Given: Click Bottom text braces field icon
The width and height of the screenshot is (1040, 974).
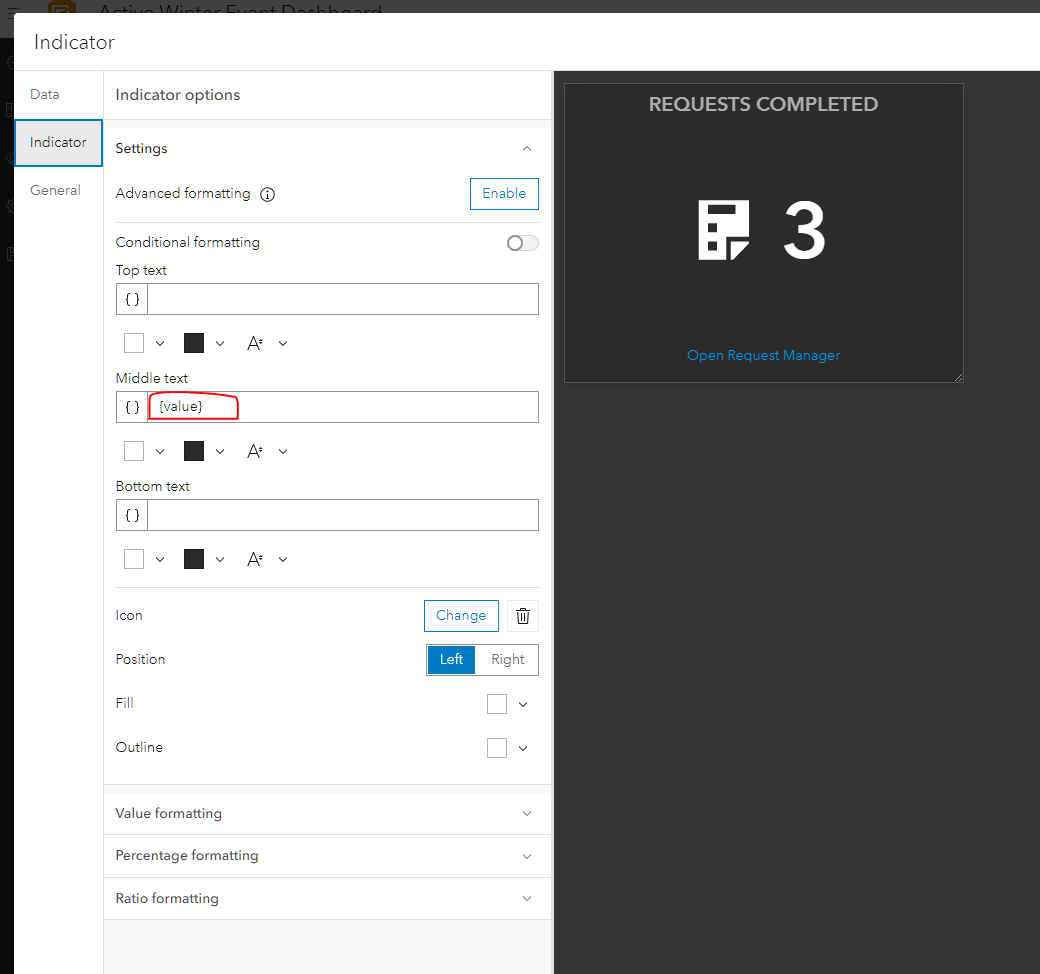Looking at the screenshot, I should coord(132,515).
